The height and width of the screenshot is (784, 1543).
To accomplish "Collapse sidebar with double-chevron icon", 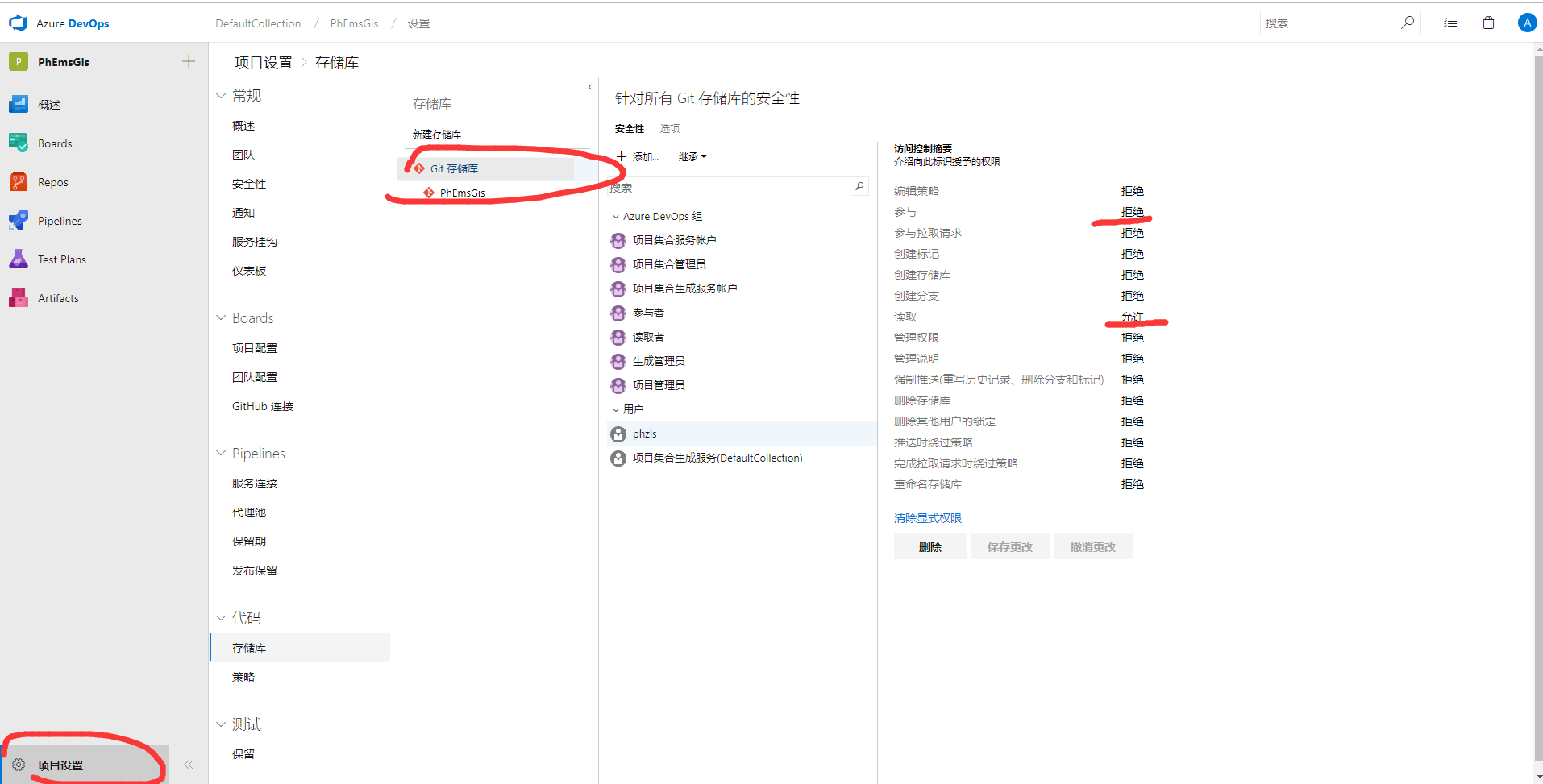I will click(189, 765).
